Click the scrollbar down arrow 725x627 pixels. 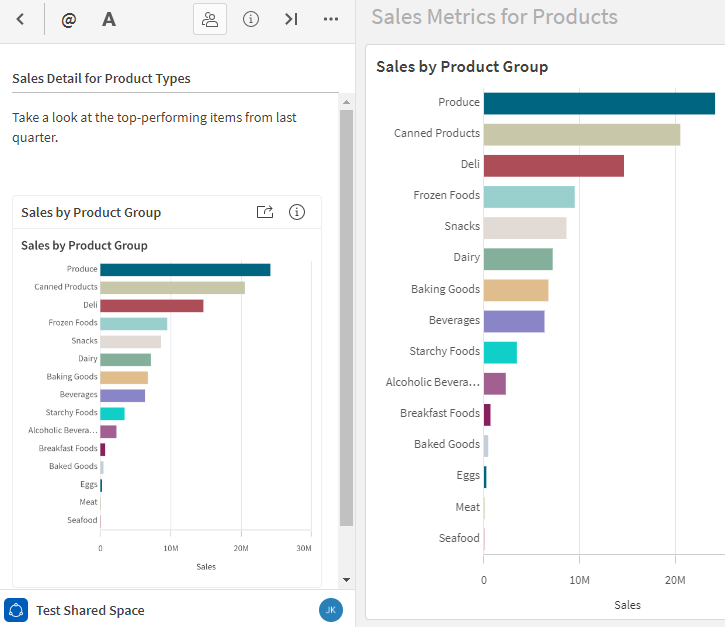point(346,580)
